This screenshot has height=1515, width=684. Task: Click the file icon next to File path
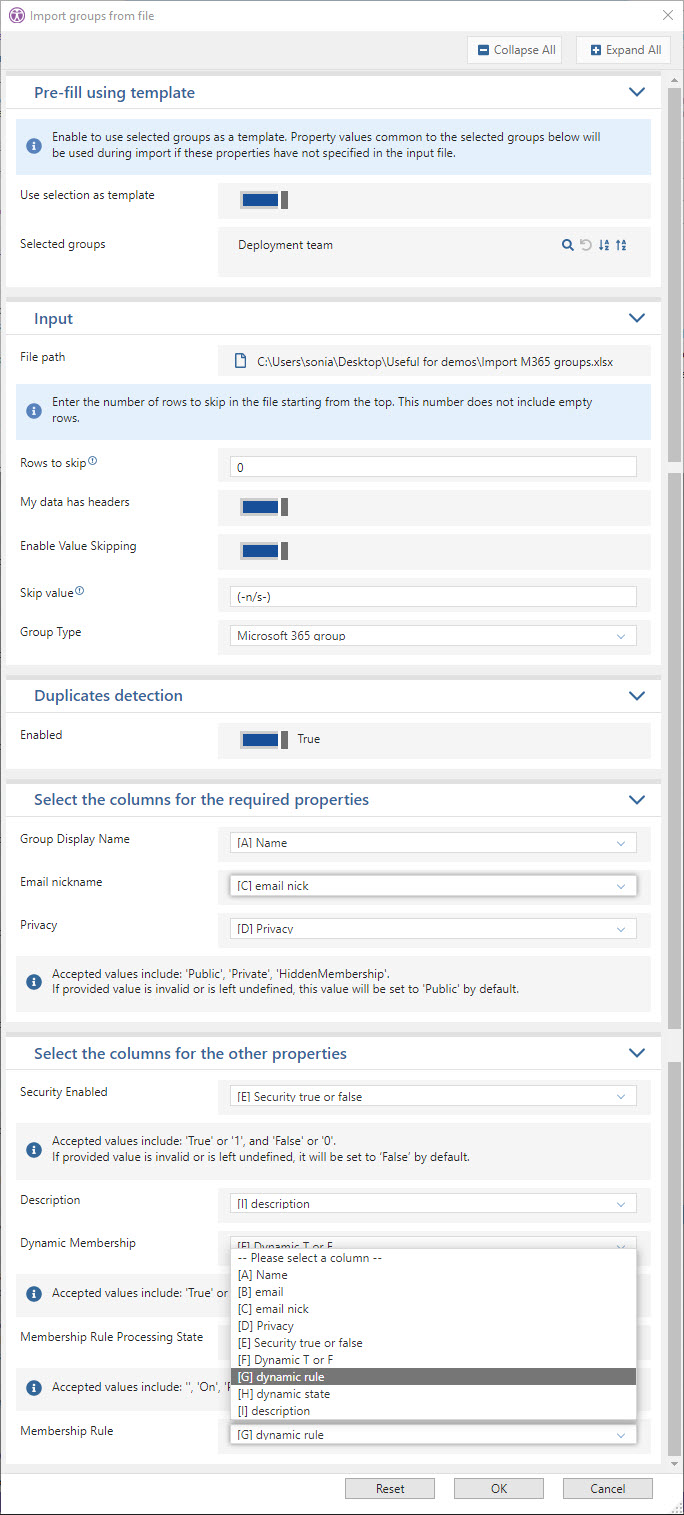(x=240, y=361)
